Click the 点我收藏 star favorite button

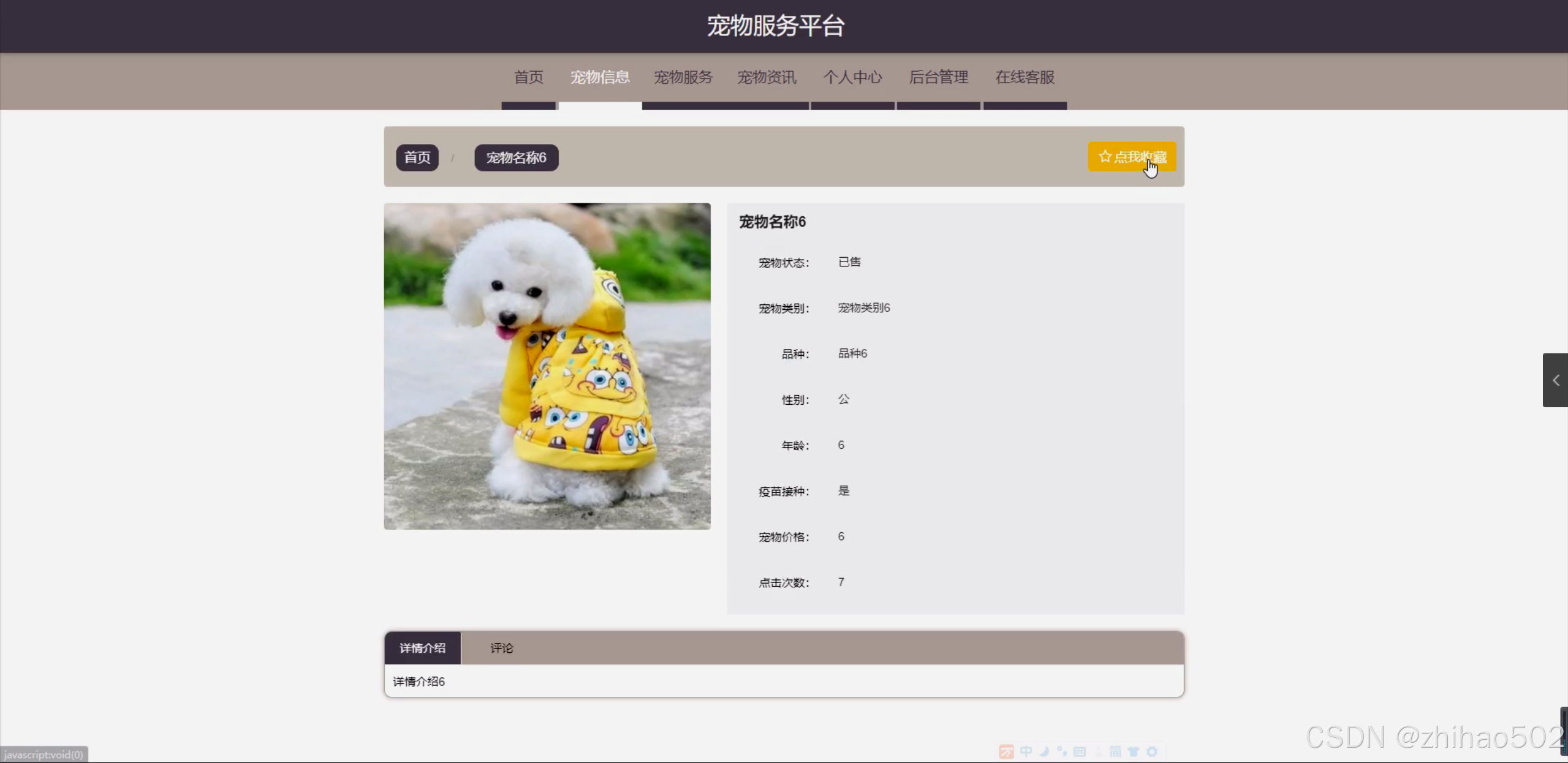[x=1131, y=157]
